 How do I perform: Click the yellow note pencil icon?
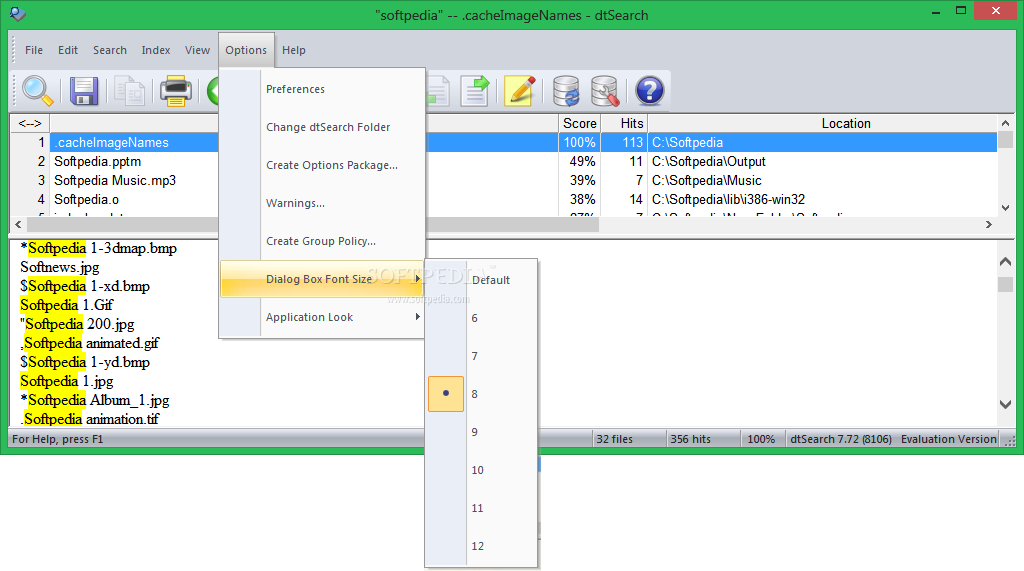pyautogui.click(x=520, y=90)
